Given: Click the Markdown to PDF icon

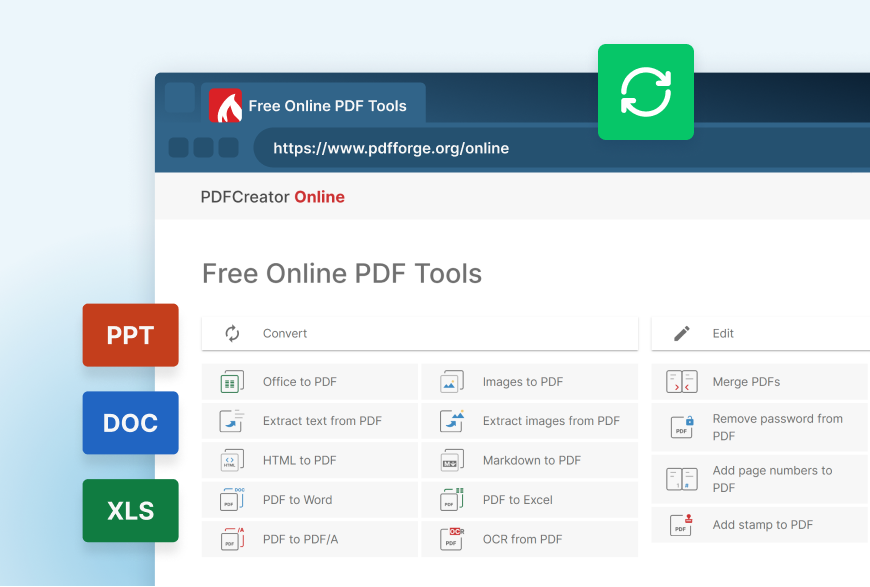Looking at the screenshot, I should click(452, 461).
